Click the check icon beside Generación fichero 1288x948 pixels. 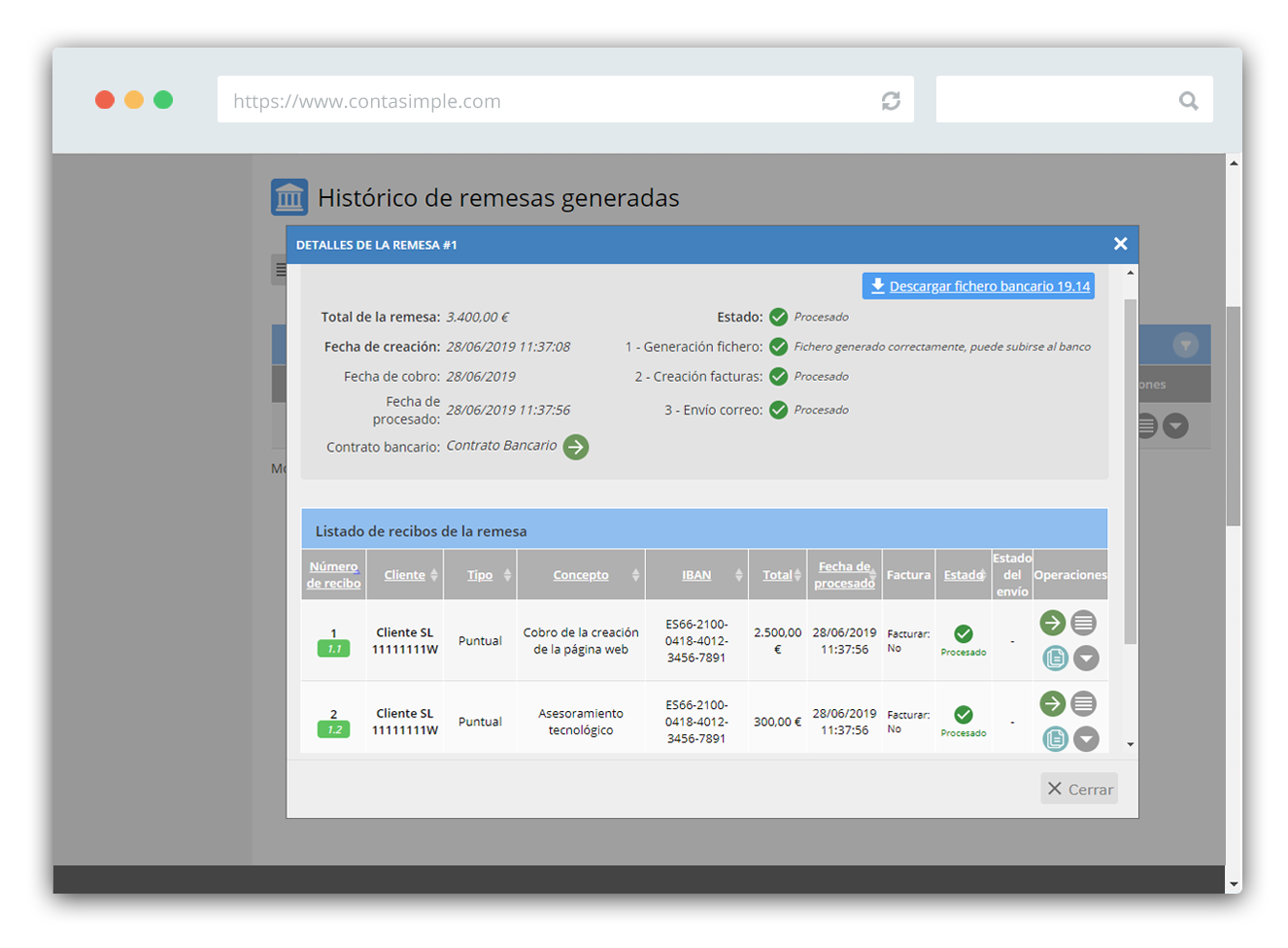pos(778,347)
